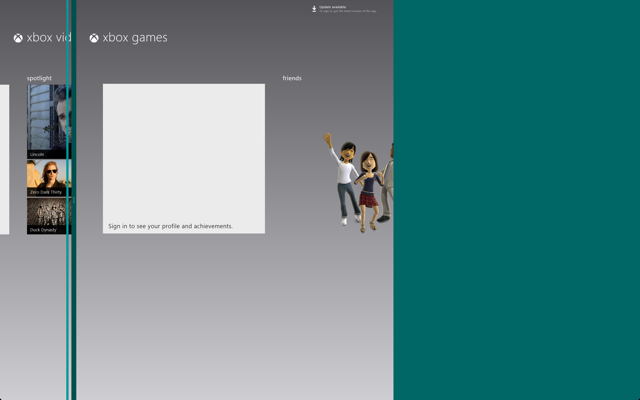Image resolution: width=640 pixels, height=400 pixels.
Task: Click the Duck Dynasty caption label
Action: tap(43, 230)
